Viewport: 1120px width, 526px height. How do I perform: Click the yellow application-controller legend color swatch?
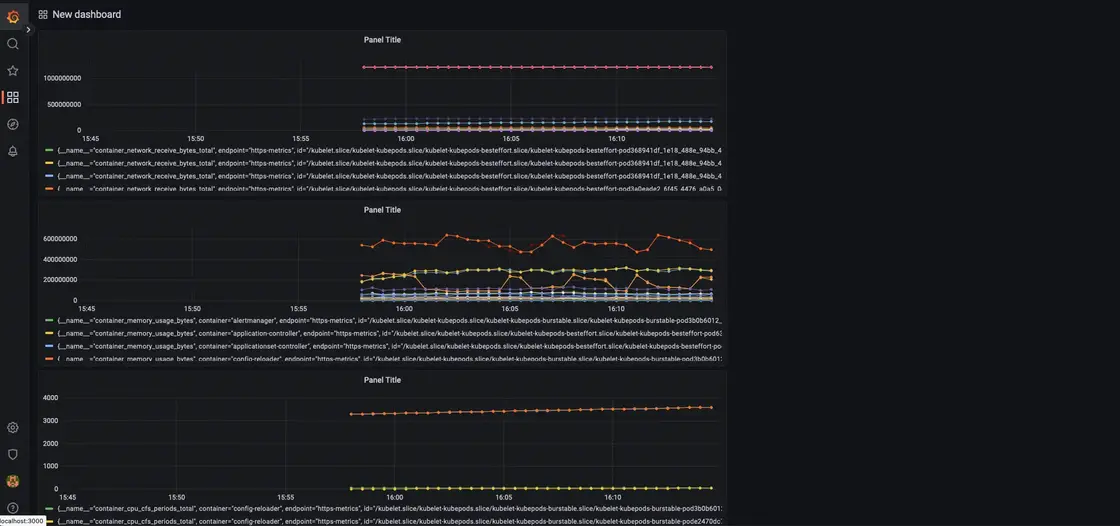point(50,333)
